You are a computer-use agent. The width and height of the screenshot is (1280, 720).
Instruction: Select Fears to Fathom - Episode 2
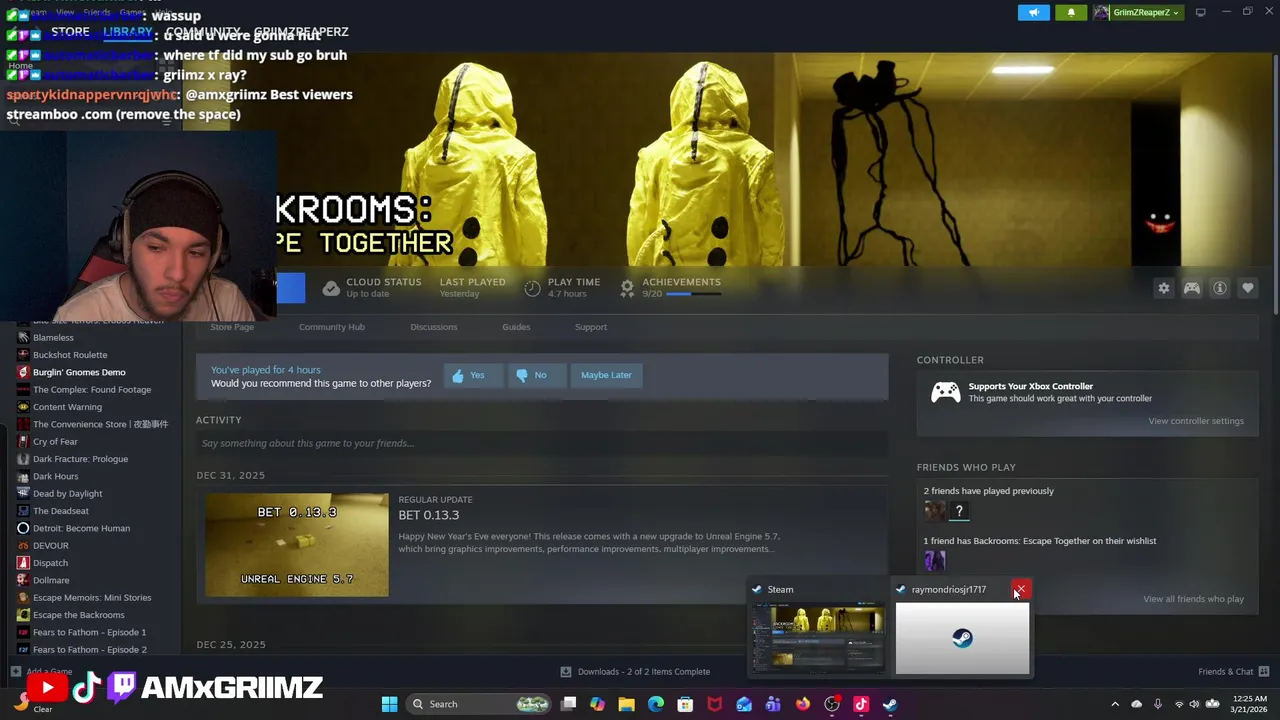(89, 650)
